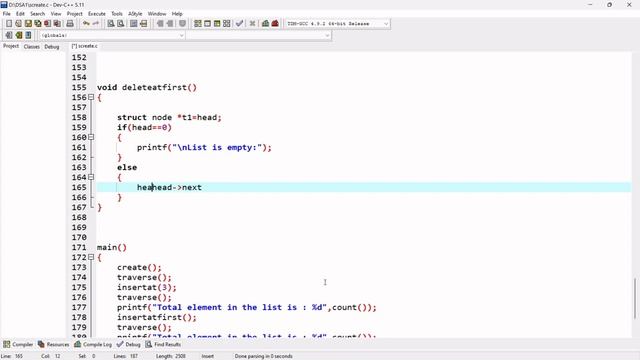Open the AStyle menu

pyautogui.click(x=135, y=13)
